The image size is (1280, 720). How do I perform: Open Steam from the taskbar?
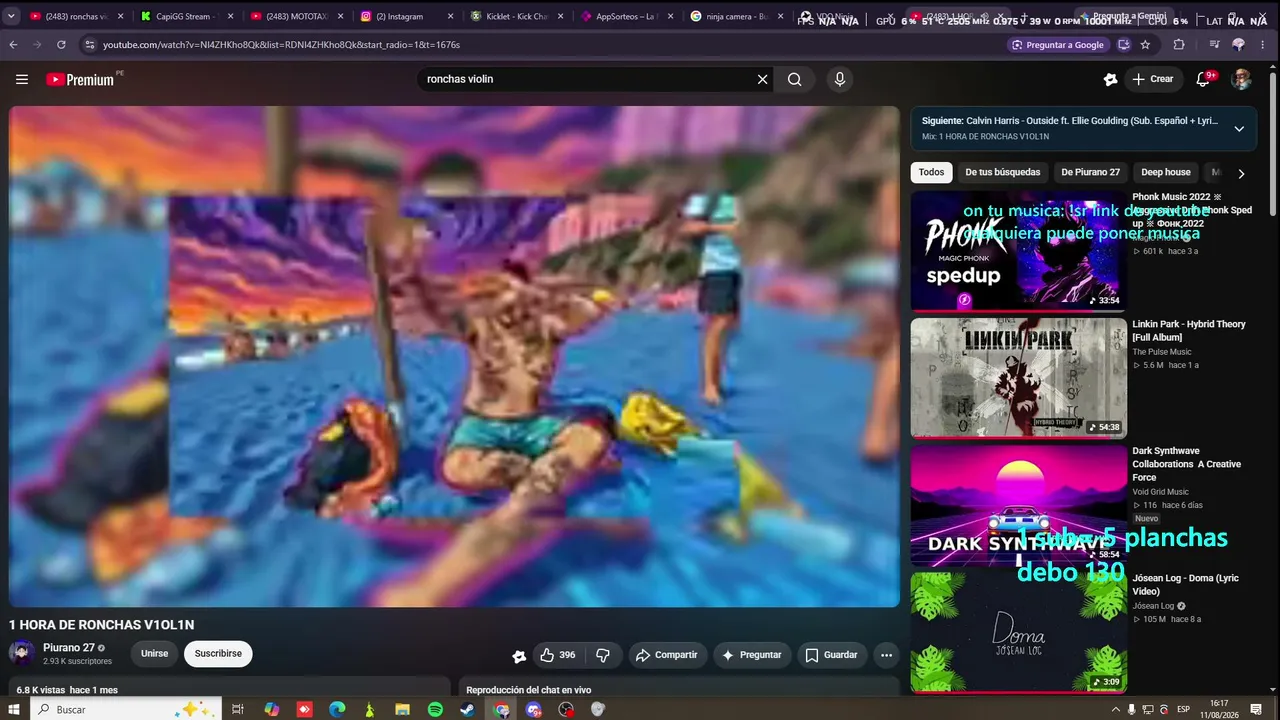coord(468,709)
